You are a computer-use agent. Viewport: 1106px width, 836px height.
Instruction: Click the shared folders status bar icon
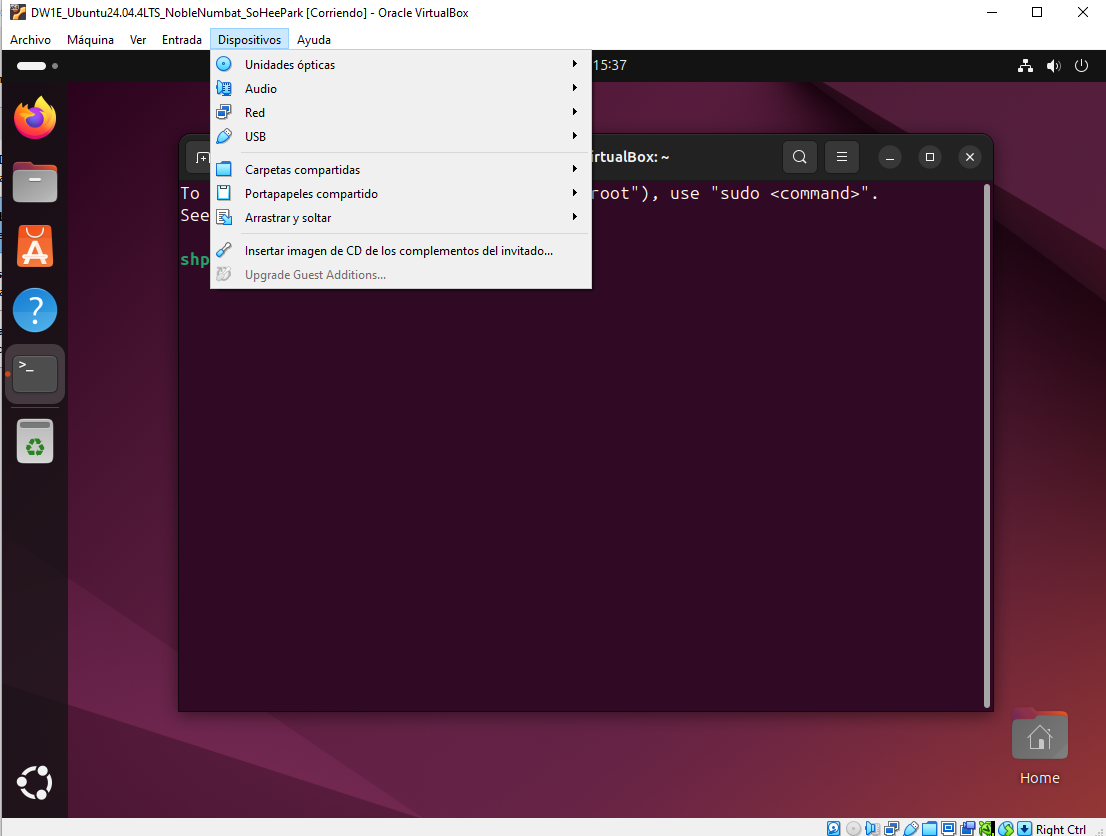point(930,828)
